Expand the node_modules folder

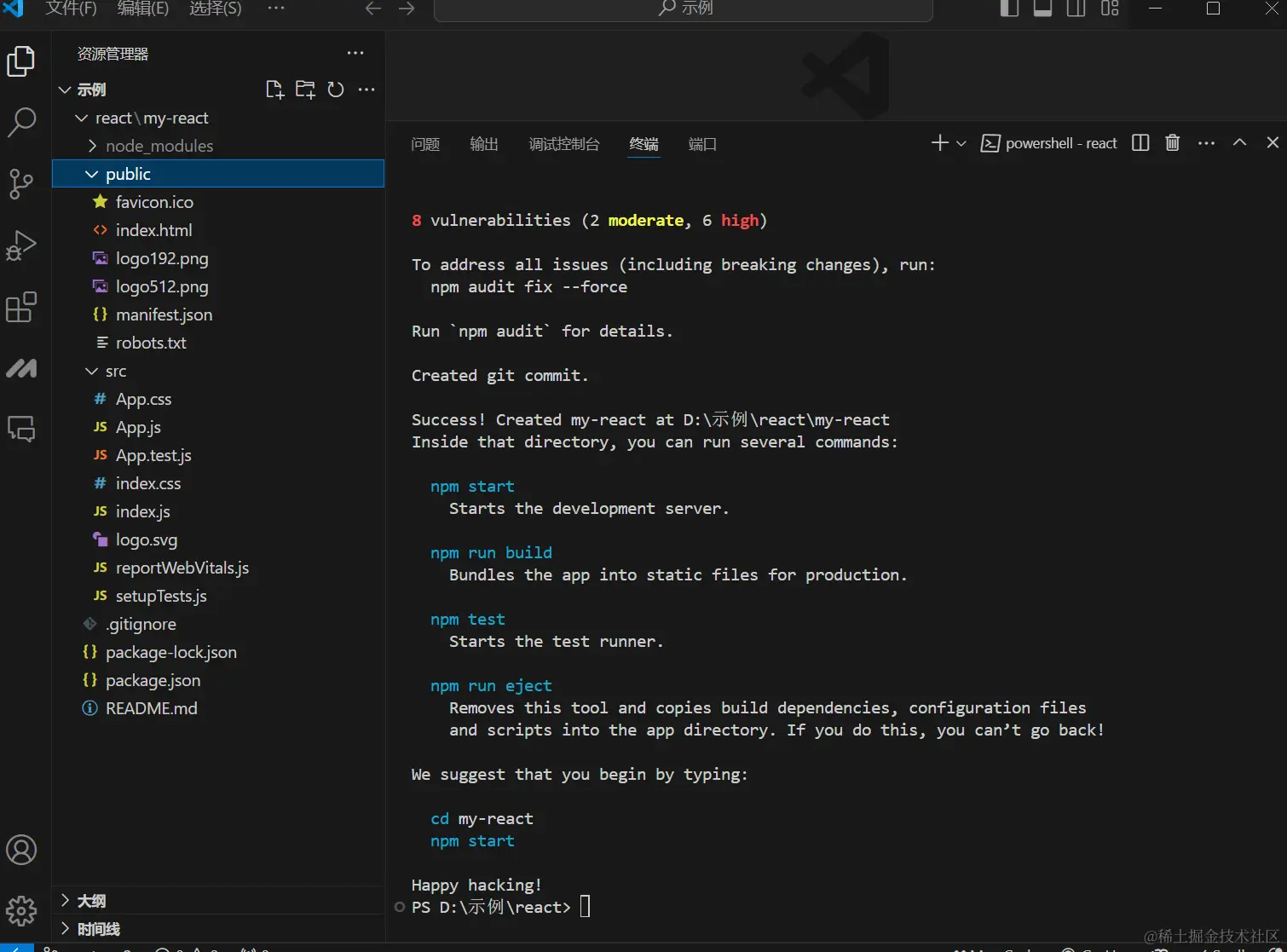click(92, 146)
